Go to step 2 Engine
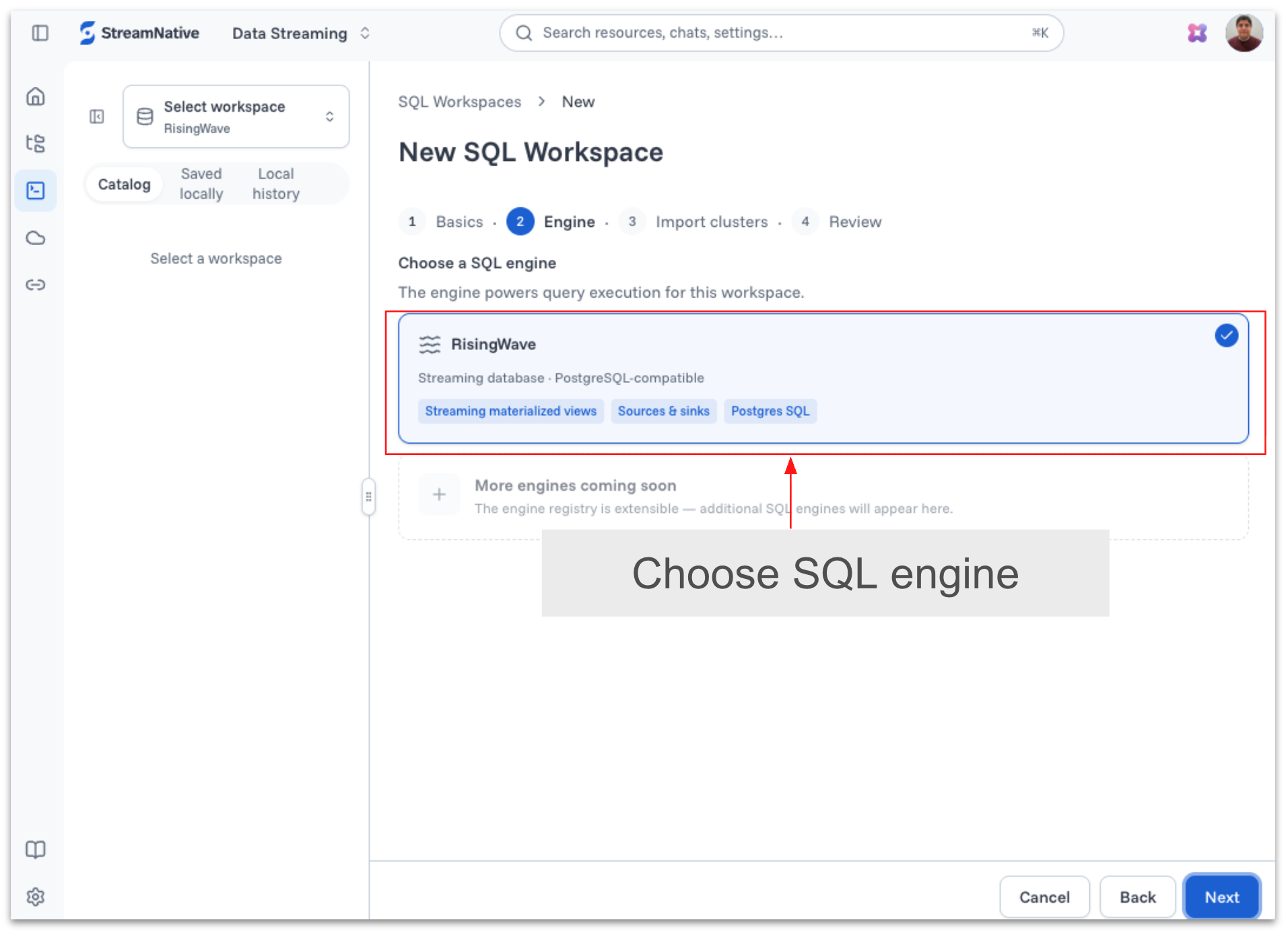The image size is (1288, 931). pyautogui.click(x=551, y=221)
